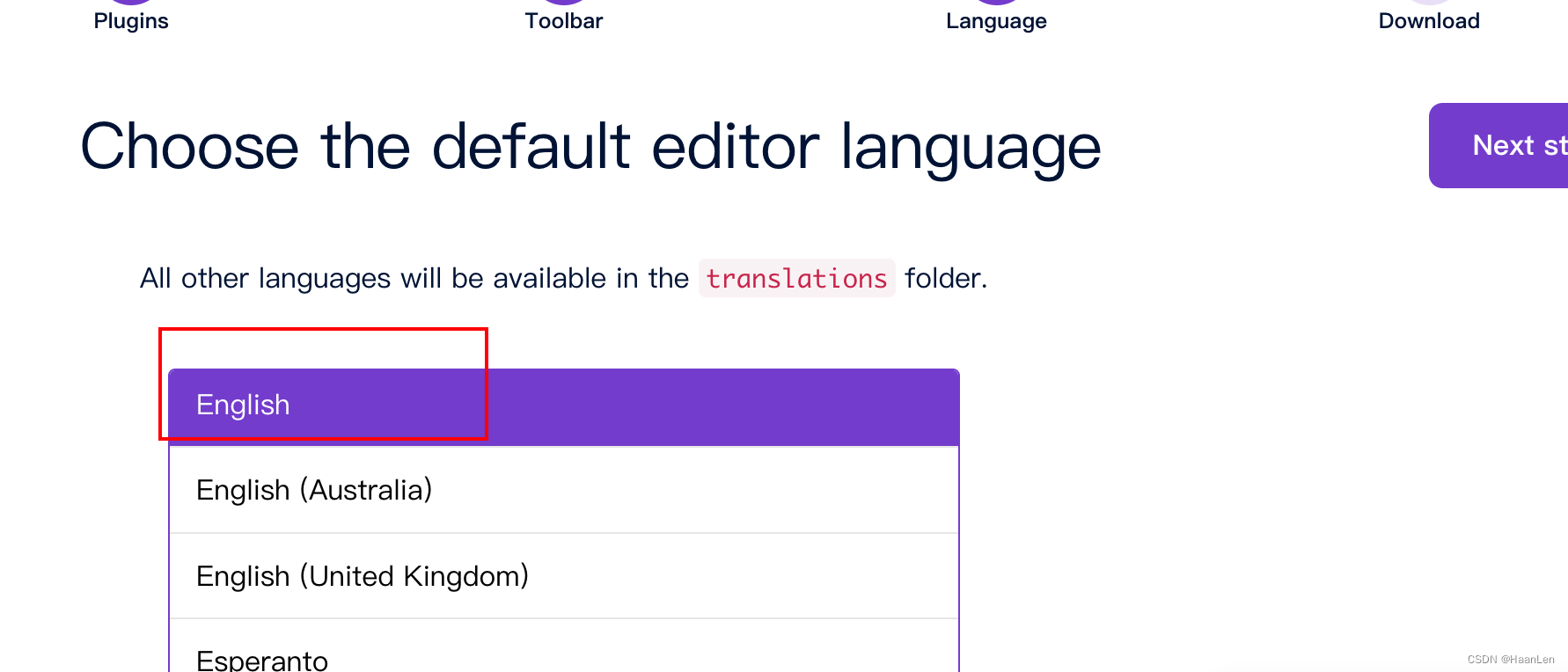Select English (Australia) language option
1568x672 pixels.
[564, 490]
